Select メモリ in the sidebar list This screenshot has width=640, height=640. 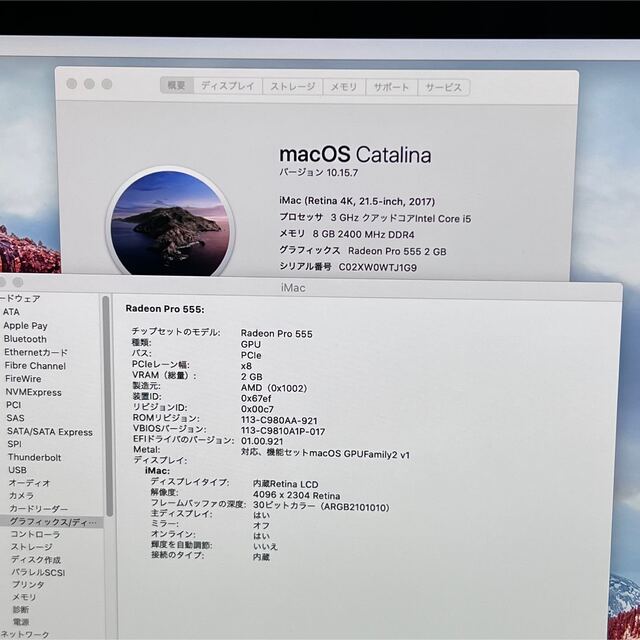[24, 597]
